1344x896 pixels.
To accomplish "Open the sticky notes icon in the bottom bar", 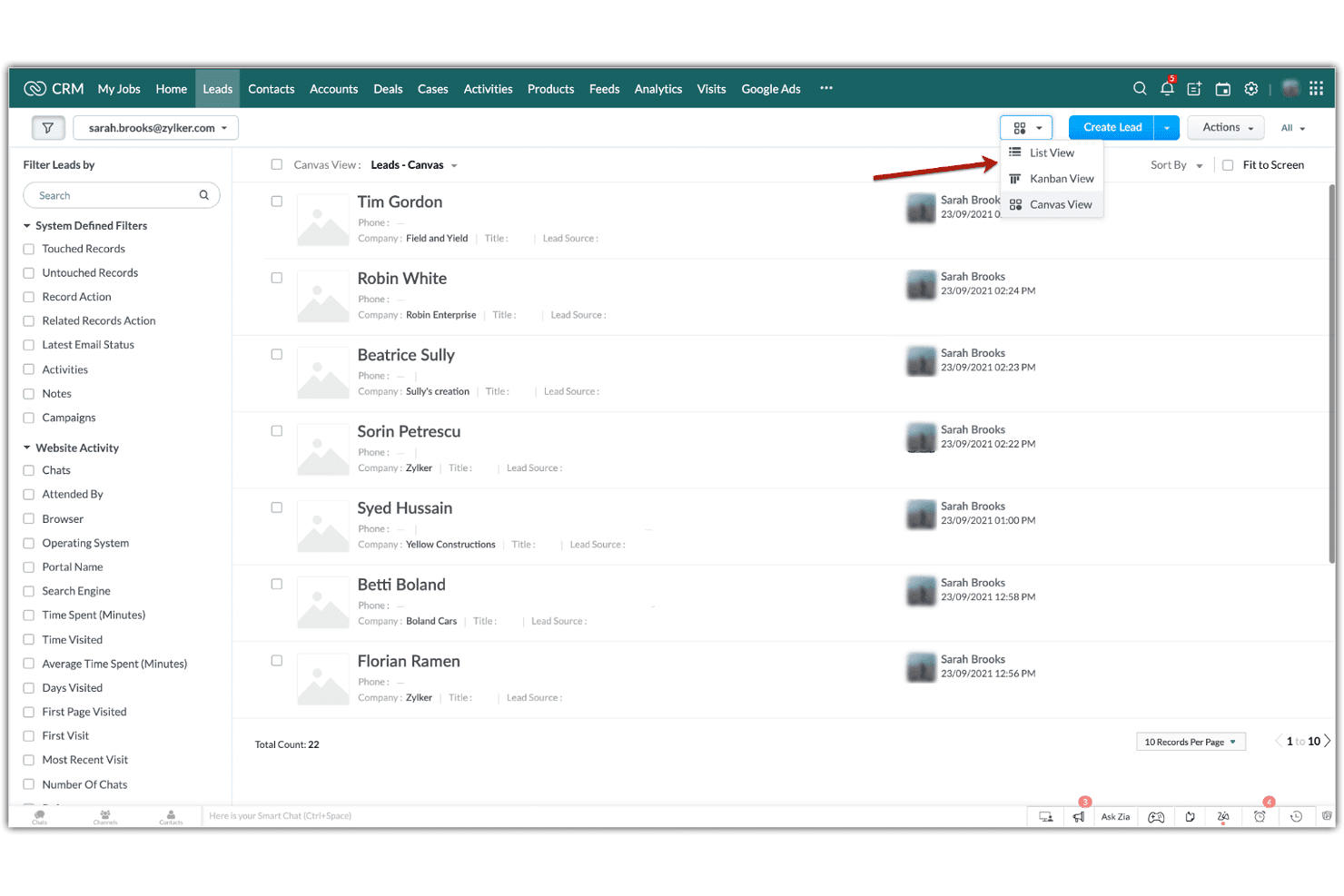I will (1190, 816).
